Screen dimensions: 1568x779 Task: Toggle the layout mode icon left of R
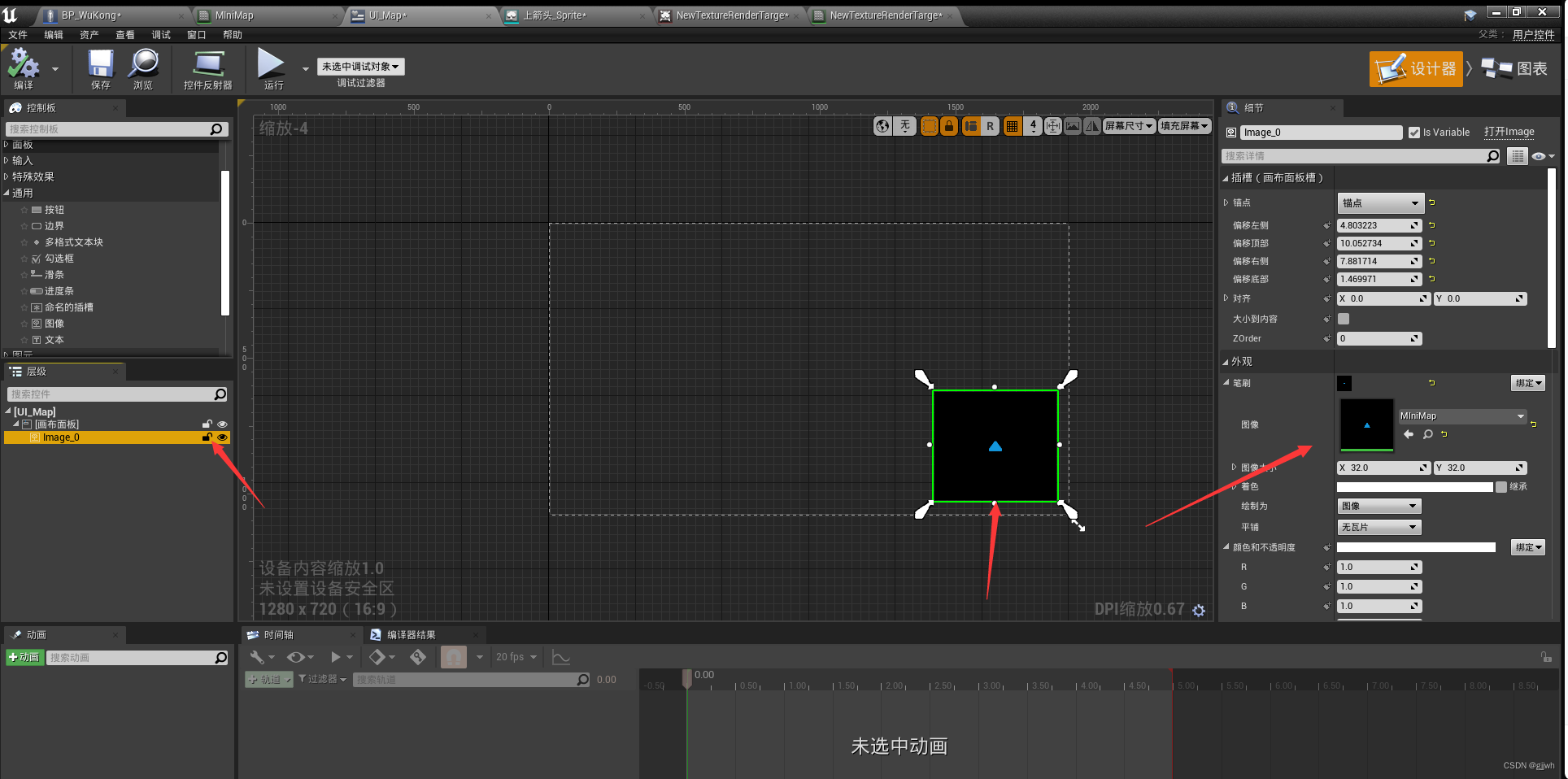[x=971, y=126]
